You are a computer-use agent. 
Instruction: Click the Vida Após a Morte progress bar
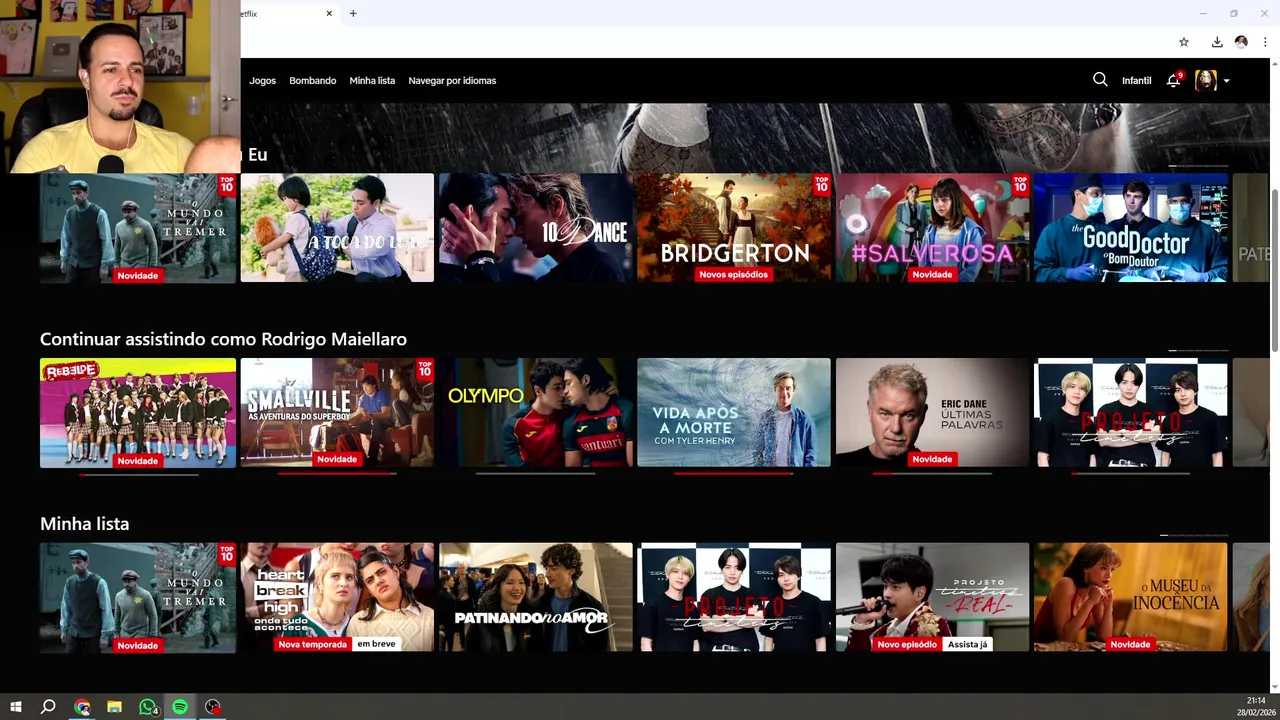tap(734, 473)
